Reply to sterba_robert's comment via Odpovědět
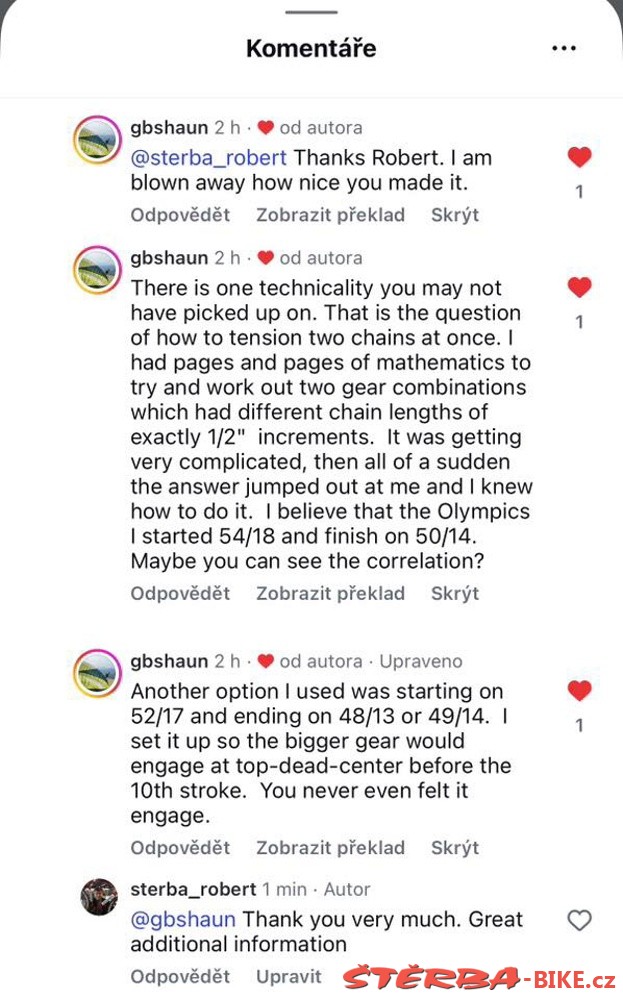This screenshot has height=1000, width=623. pyautogui.click(x=180, y=976)
